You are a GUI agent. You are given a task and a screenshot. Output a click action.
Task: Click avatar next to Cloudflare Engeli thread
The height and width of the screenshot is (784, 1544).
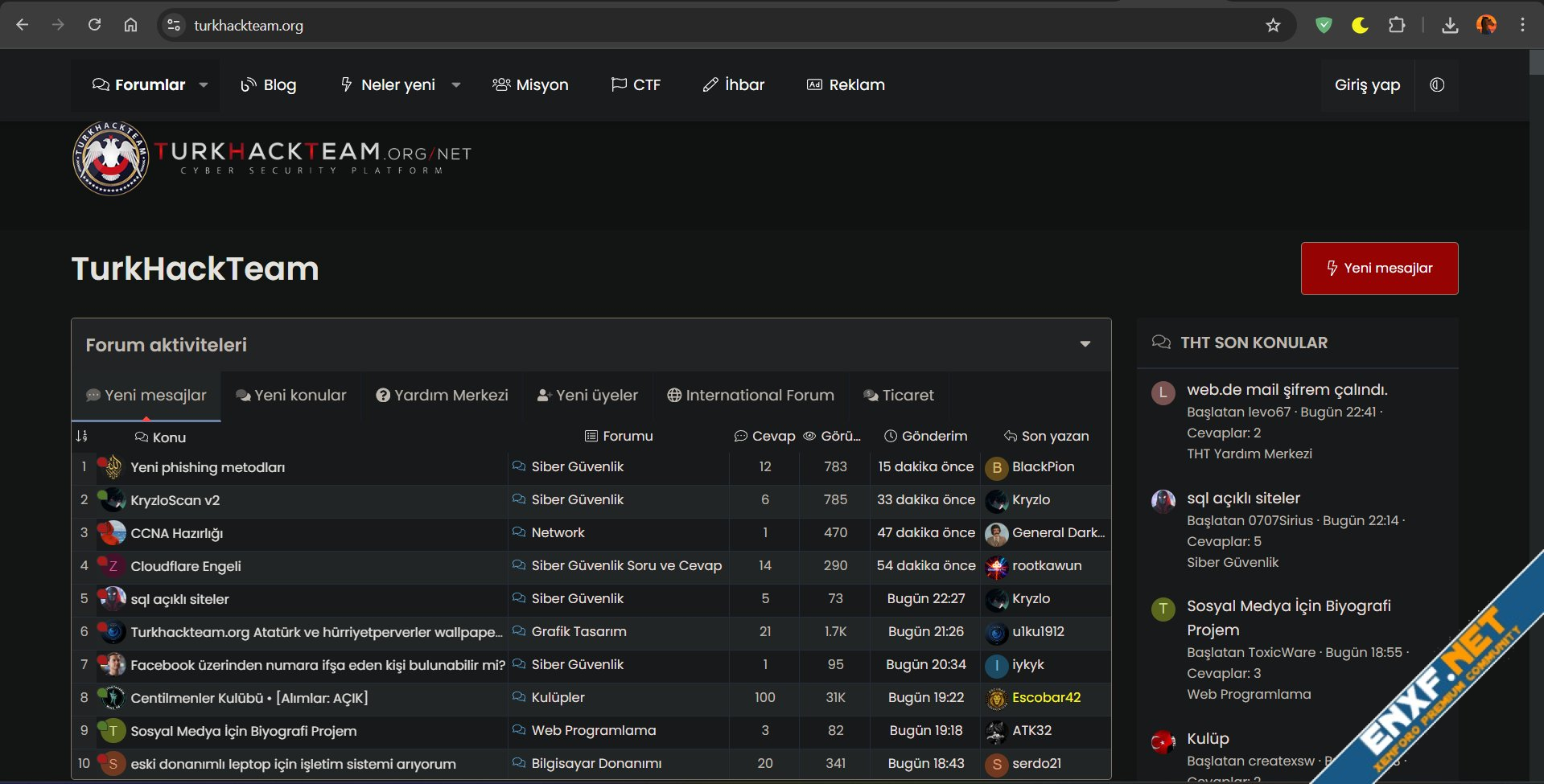[113, 566]
